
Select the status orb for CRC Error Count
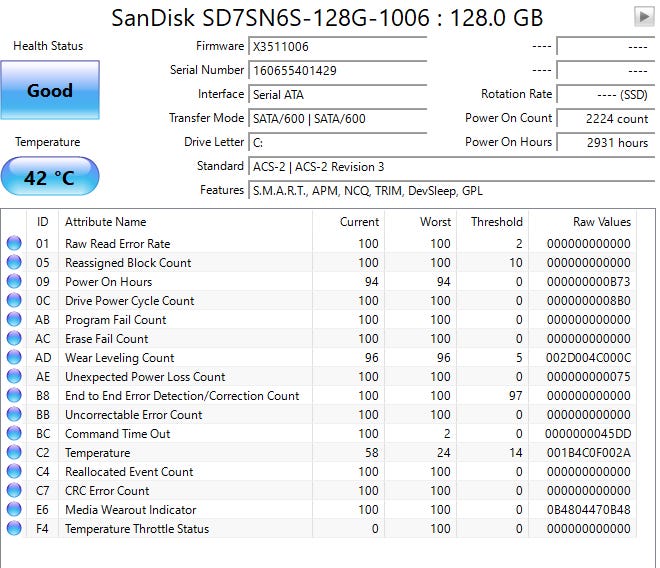pyautogui.click(x=14, y=490)
